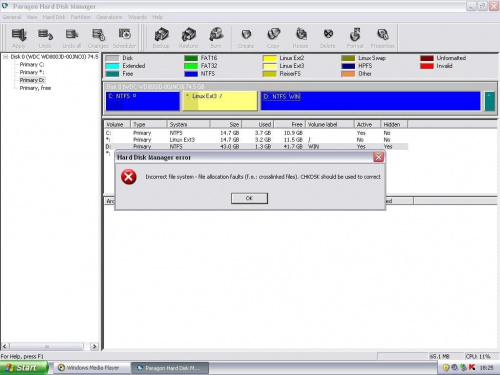Select Primary C: in the tree

[32, 64]
